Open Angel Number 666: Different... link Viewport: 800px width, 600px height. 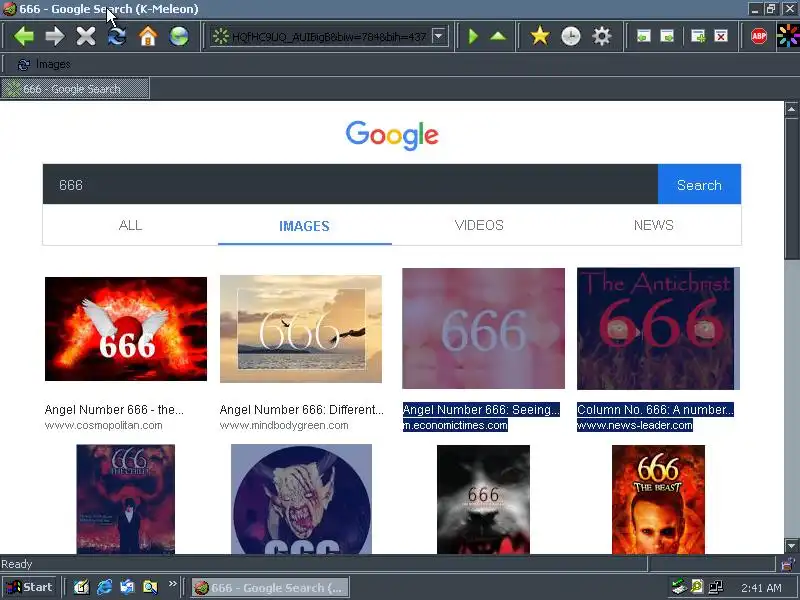click(x=302, y=410)
